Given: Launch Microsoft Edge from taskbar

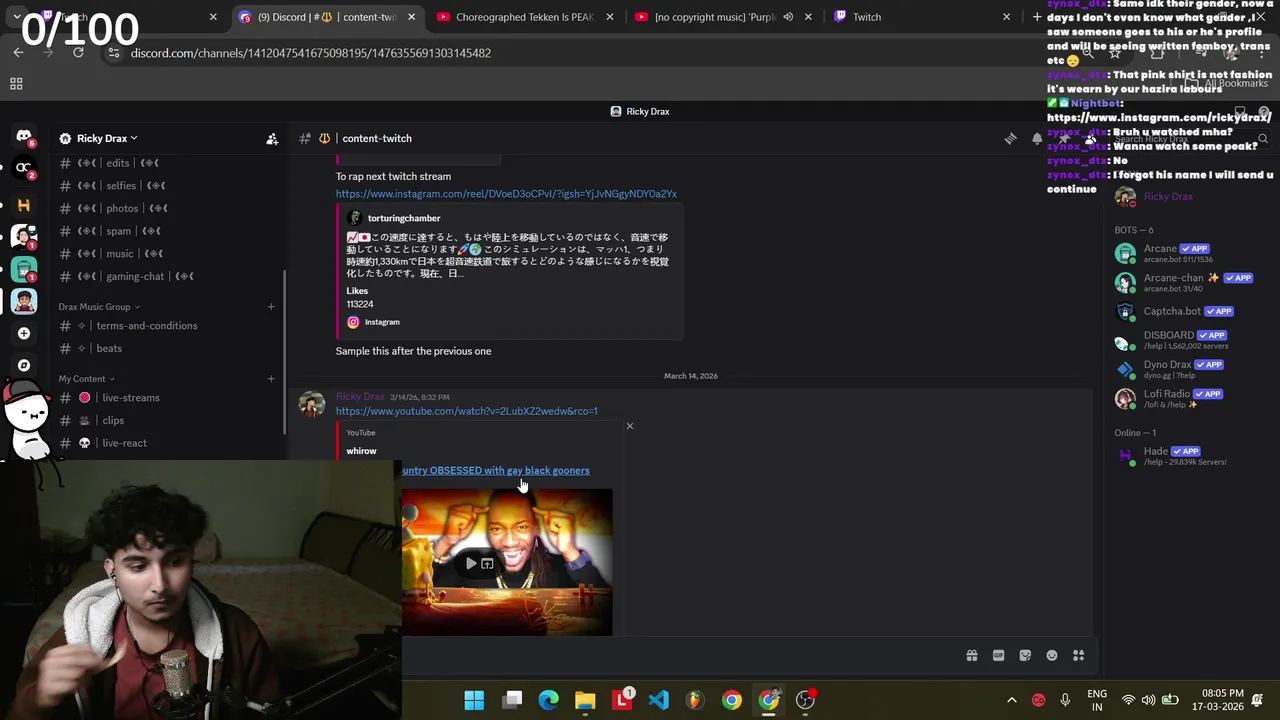Looking at the screenshot, I should point(548,700).
